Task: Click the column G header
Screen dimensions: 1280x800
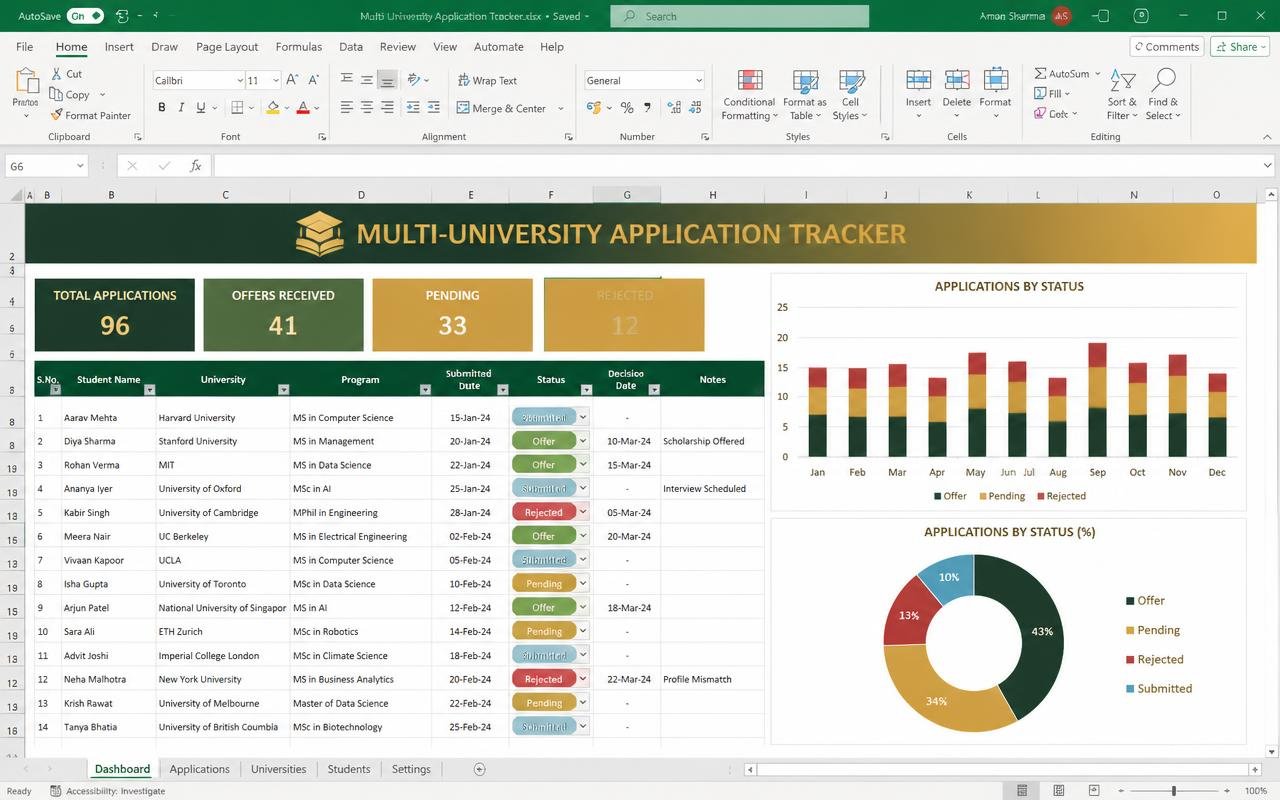Action: coord(627,195)
